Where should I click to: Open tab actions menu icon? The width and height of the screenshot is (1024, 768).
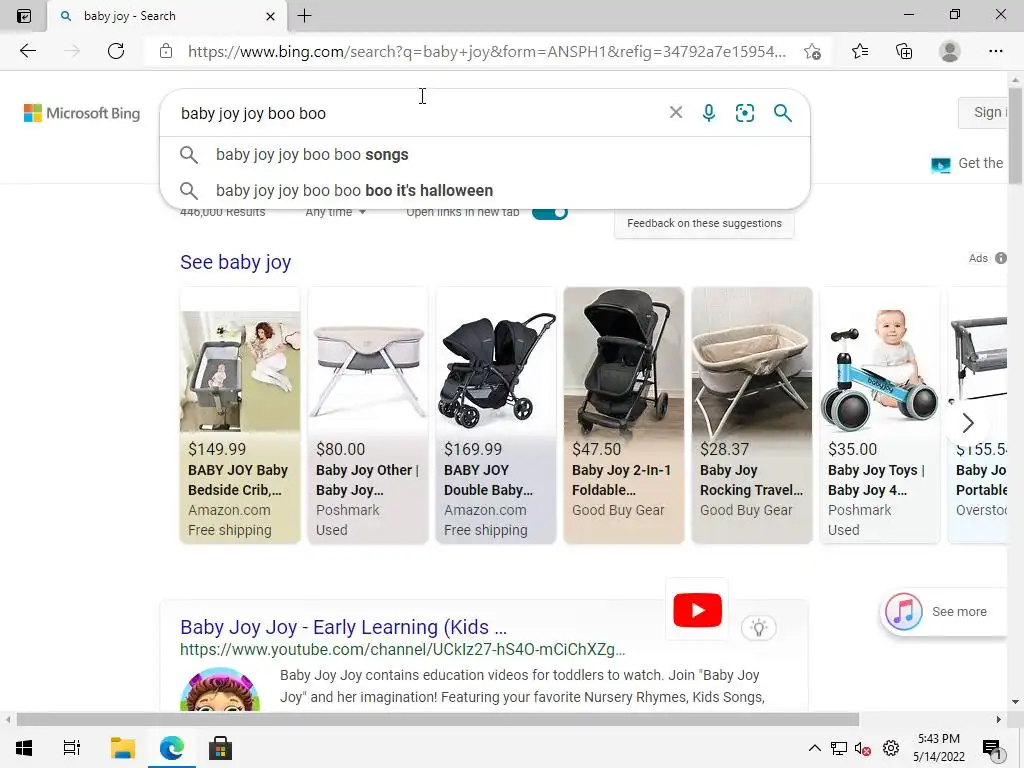pos(24,16)
